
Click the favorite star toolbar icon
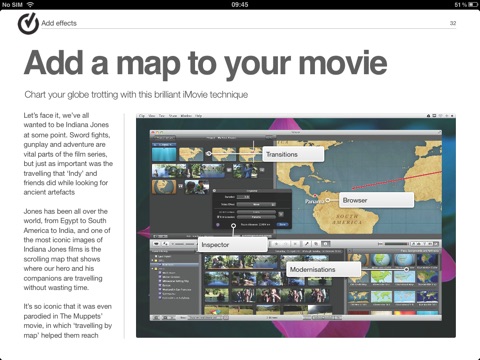[x=276, y=244]
